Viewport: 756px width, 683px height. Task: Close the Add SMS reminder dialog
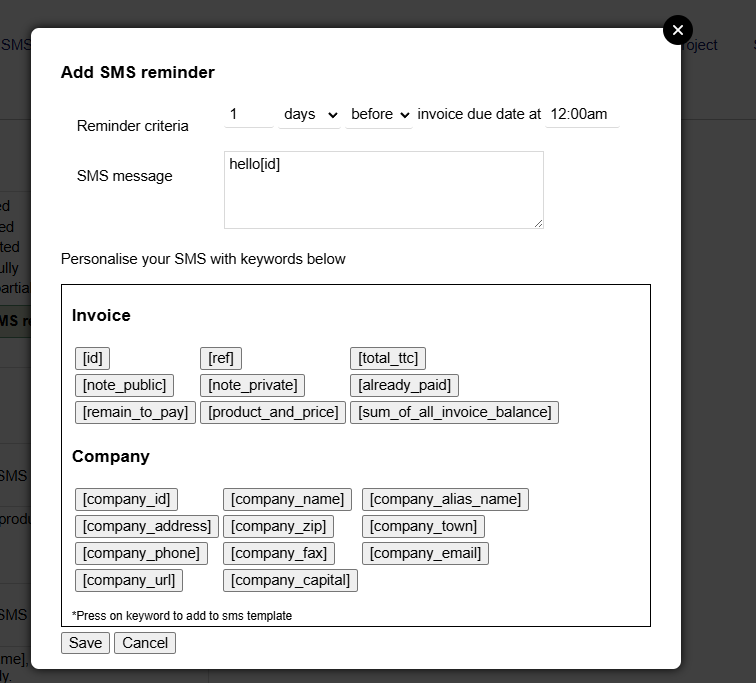[678, 30]
